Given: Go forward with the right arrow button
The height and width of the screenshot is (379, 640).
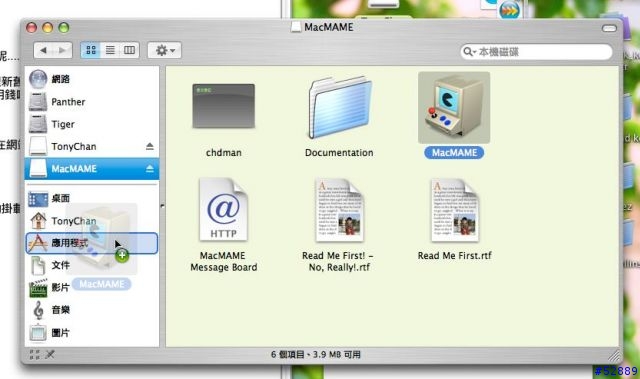Looking at the screenshot, I should pyautogui.click(x=62, y=50).
